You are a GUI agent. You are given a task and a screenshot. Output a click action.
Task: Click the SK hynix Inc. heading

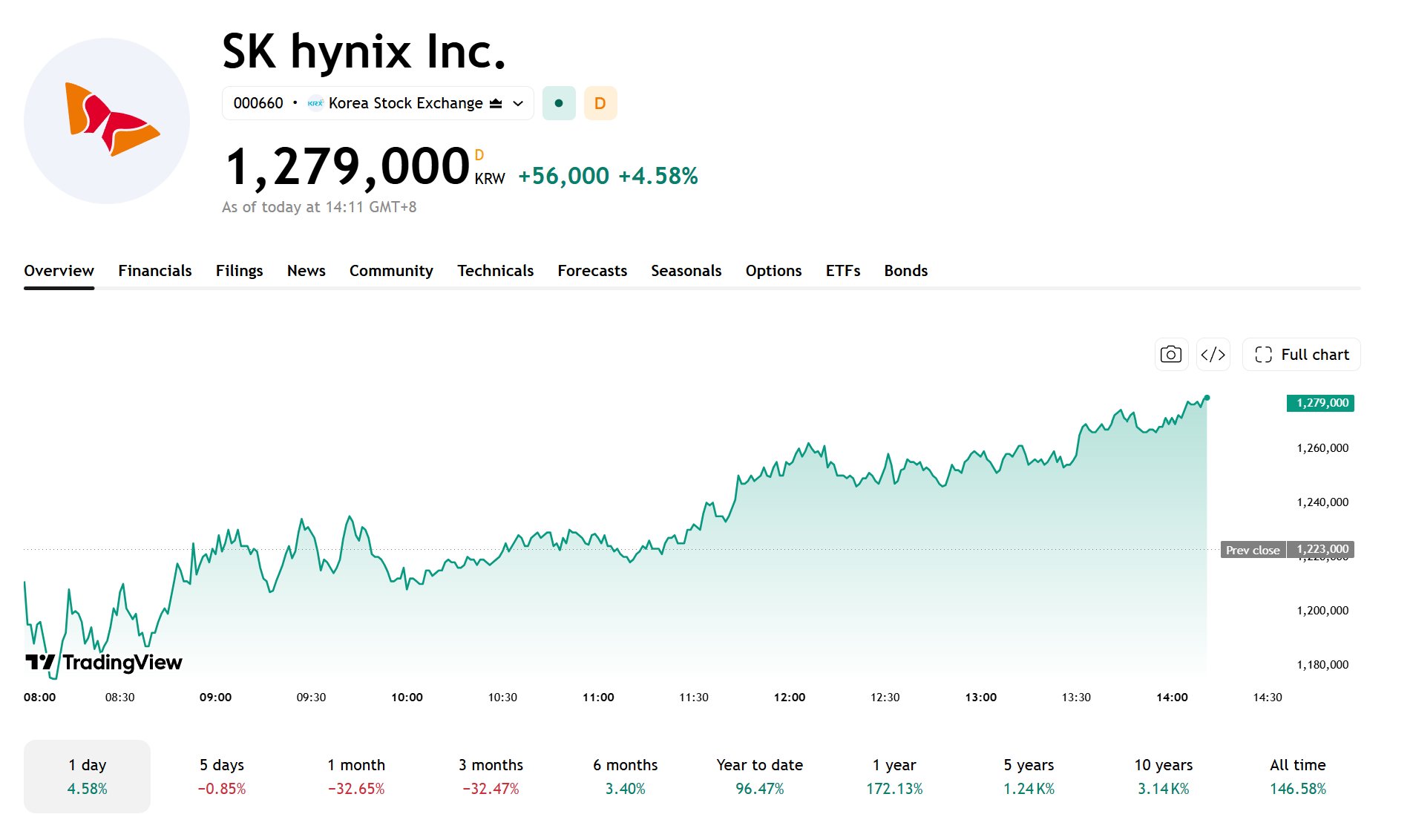[364, 52]
